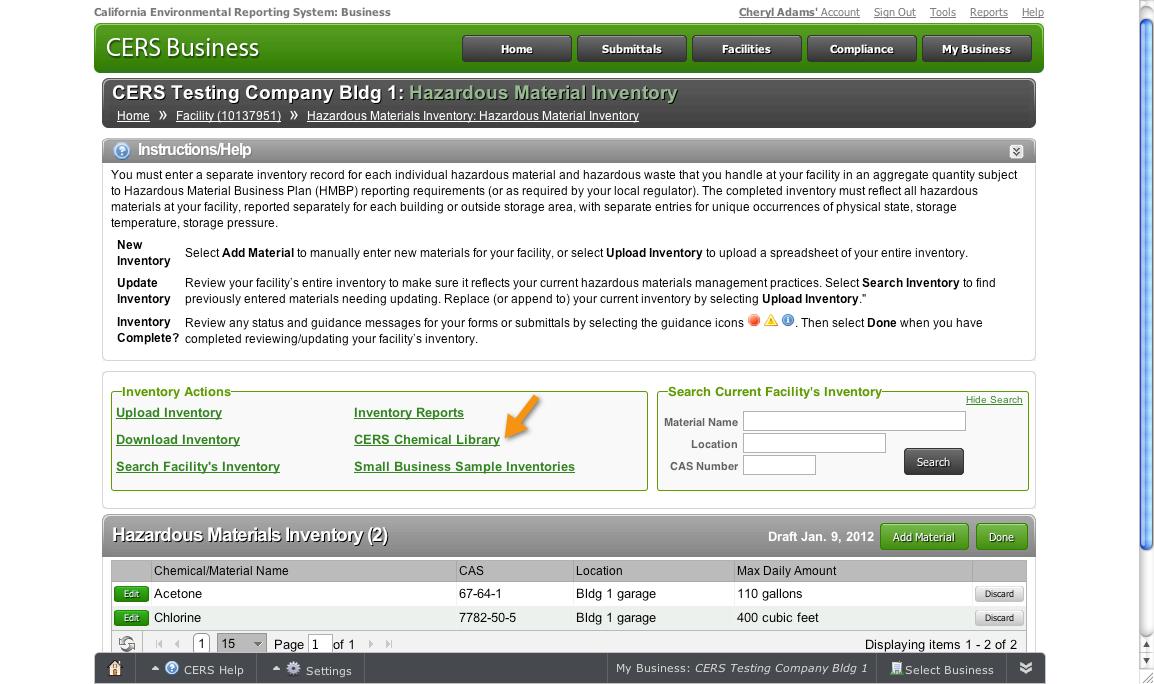The height and width of the screenshot is (684, 1154).
Task: Open the Facilities tab
Action: pos(746,49)
